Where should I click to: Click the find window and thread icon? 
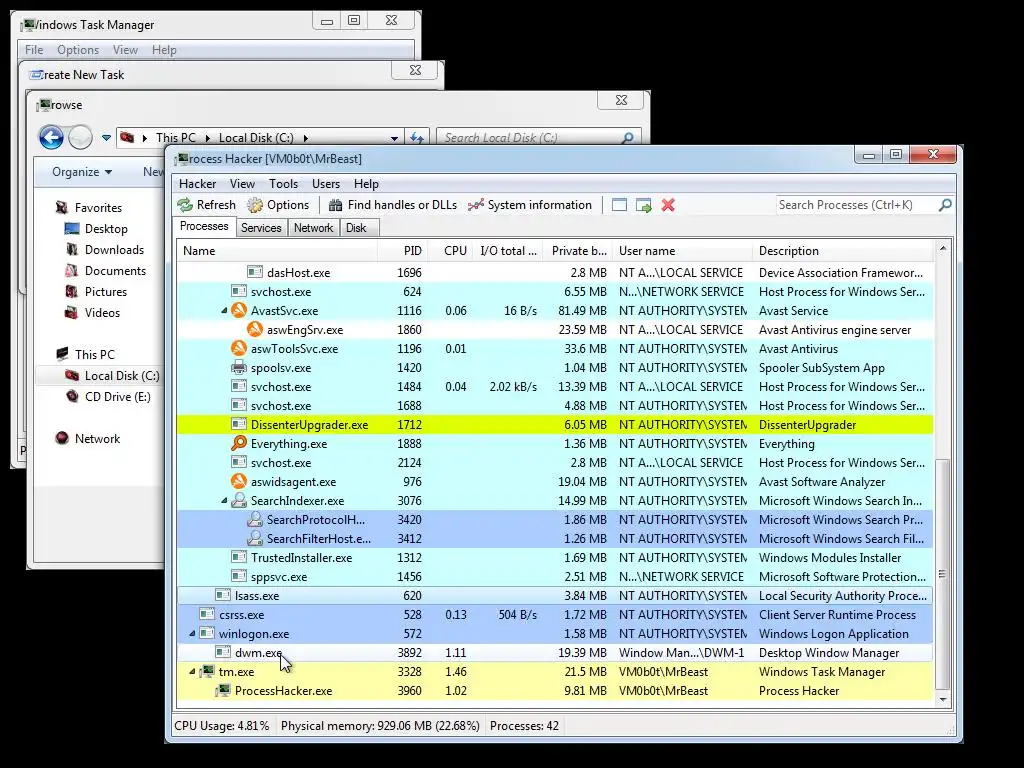pos(644,205)
